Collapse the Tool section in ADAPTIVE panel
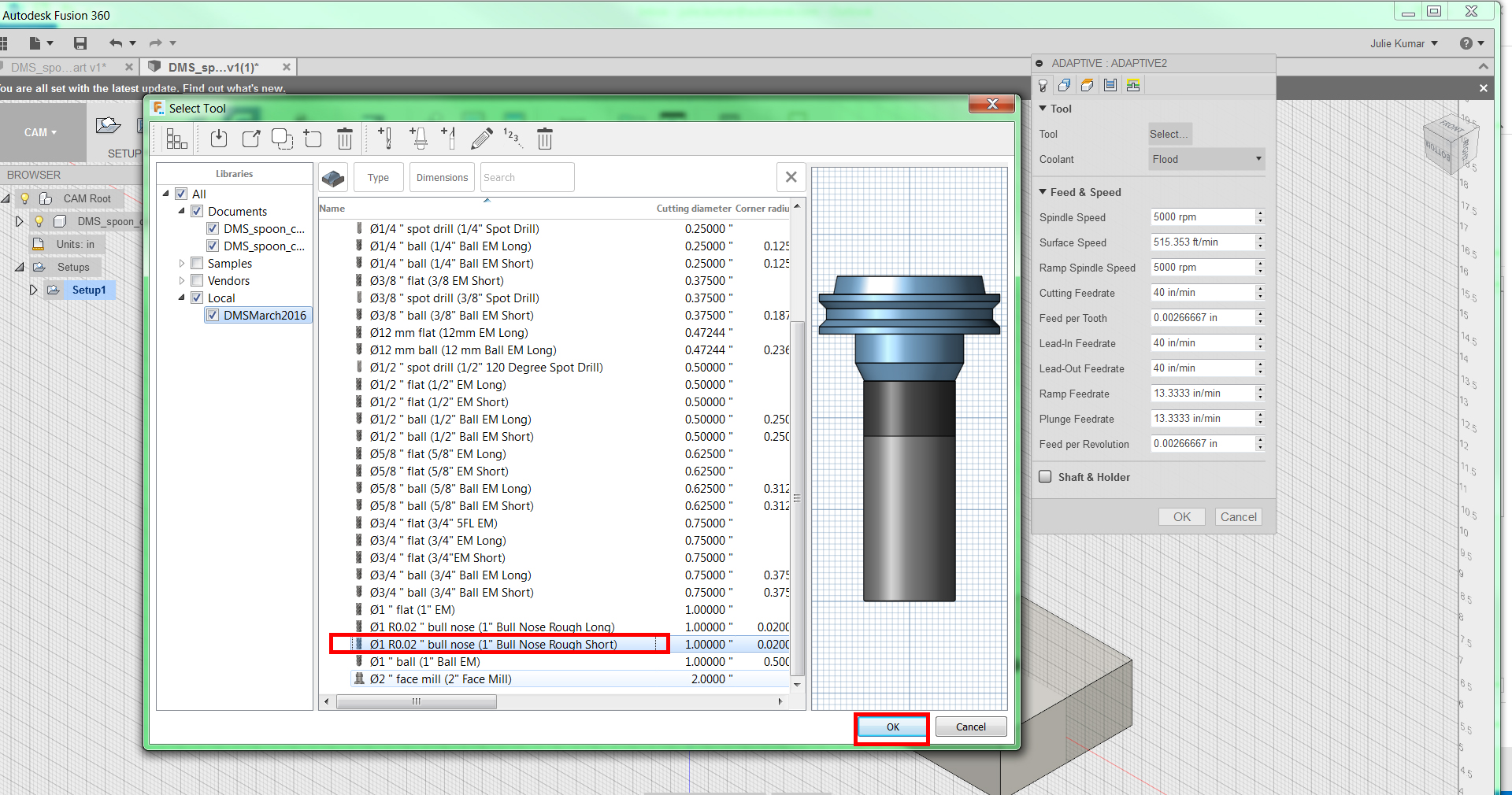1512x795 pixels. coord(1043,109)
